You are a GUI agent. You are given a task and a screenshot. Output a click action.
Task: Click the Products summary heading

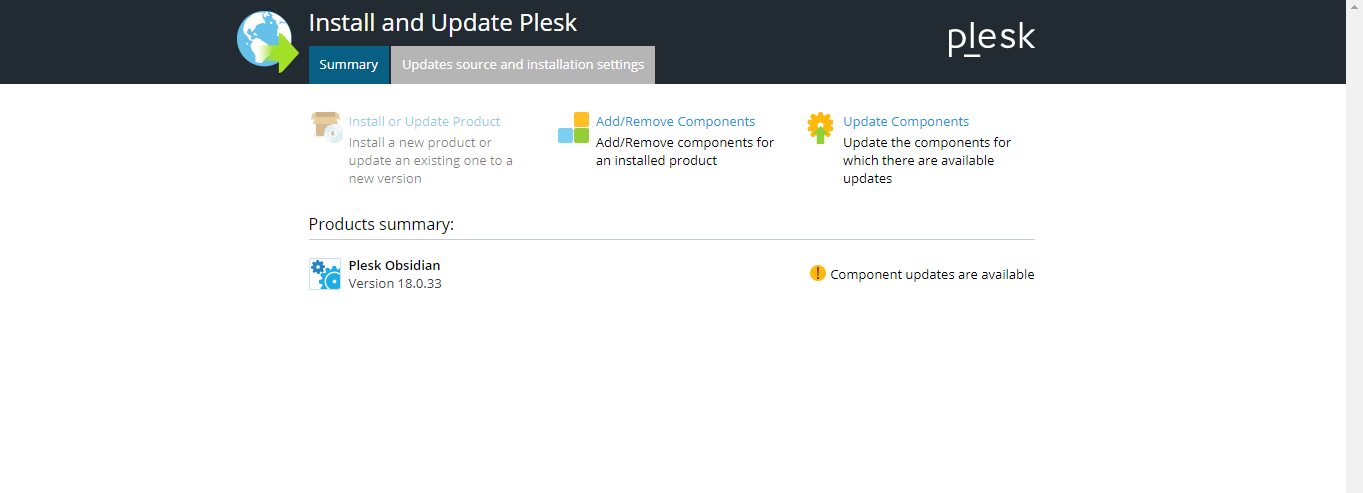point(381,224)
